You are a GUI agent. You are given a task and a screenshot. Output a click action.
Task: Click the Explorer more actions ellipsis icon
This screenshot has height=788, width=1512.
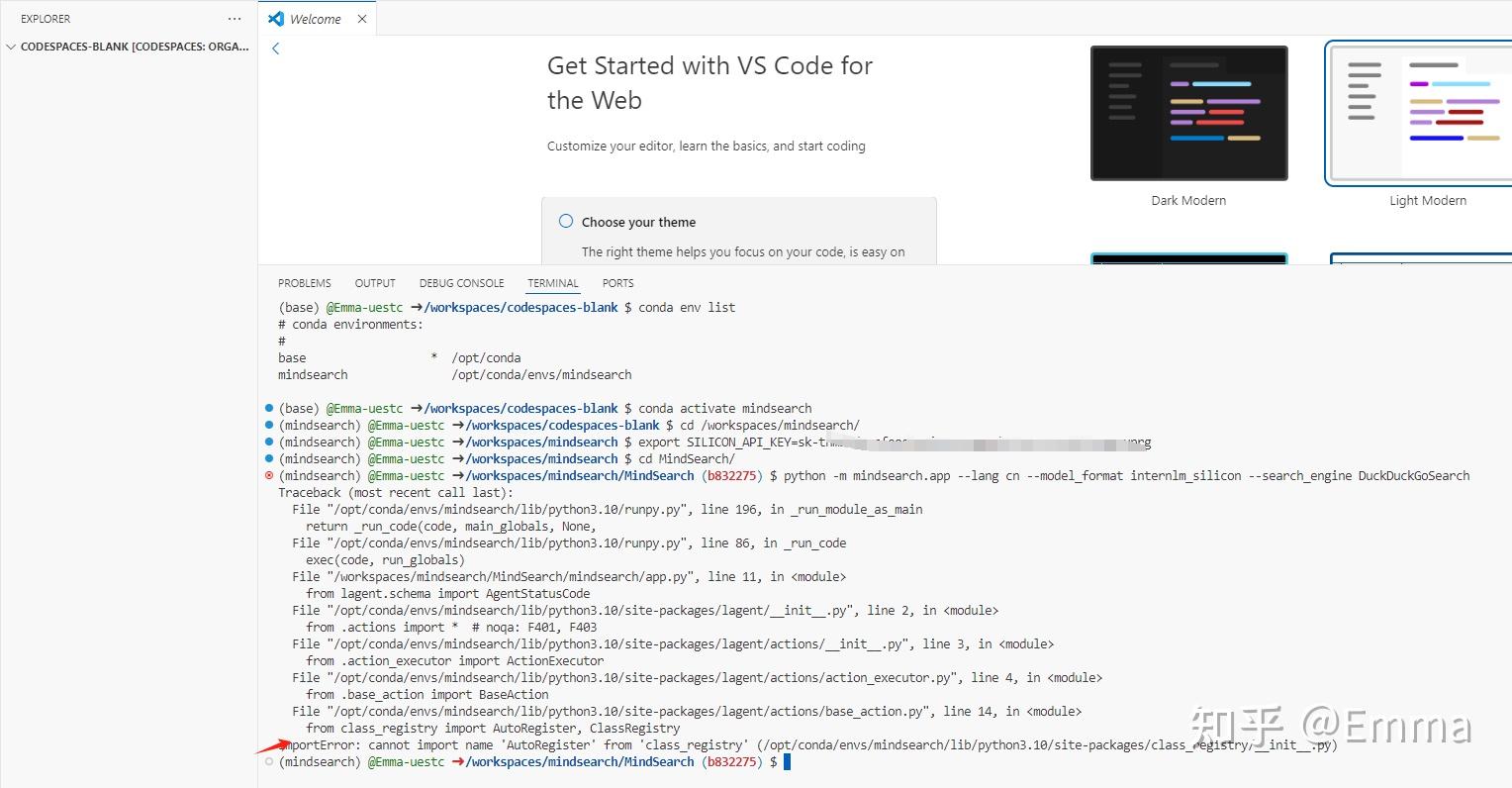(234, 18)
